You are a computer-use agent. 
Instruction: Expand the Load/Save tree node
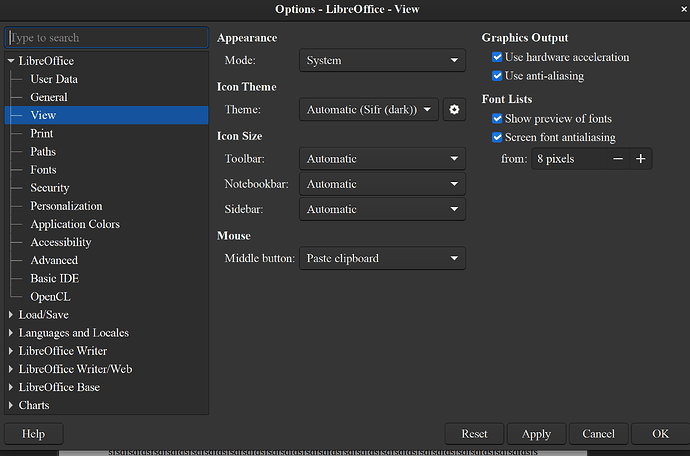point(11,315)
